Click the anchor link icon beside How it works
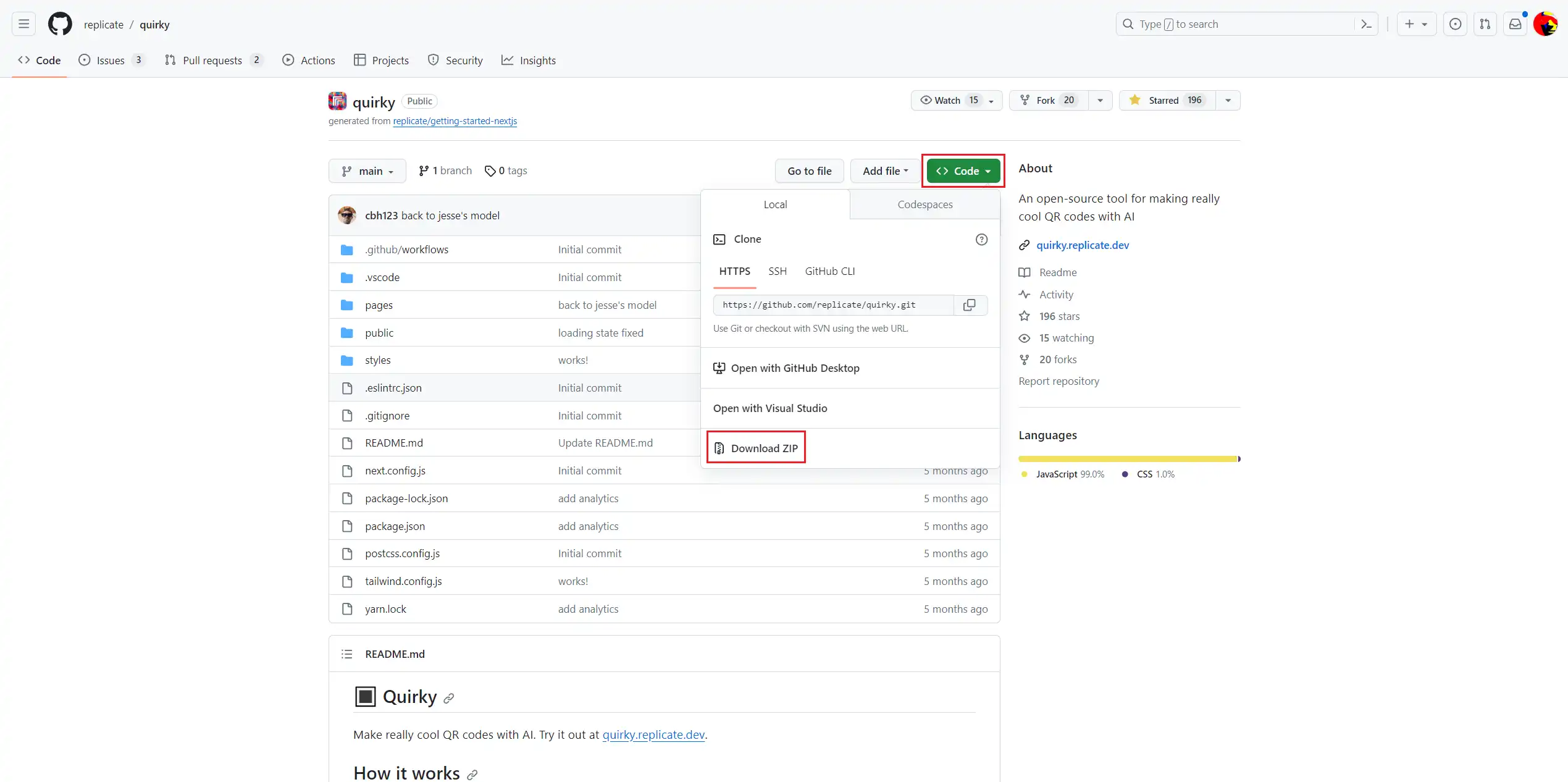This screenshot has width=1568, height=782. [x=472, y=775]
